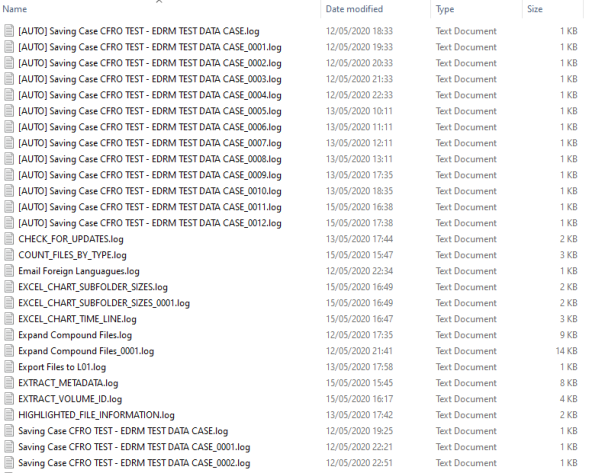The width and height of the screenshot is (589, 473).
Task: Click the Expand Compound Files_0001.log file icon
Action: tap(9, 351)
